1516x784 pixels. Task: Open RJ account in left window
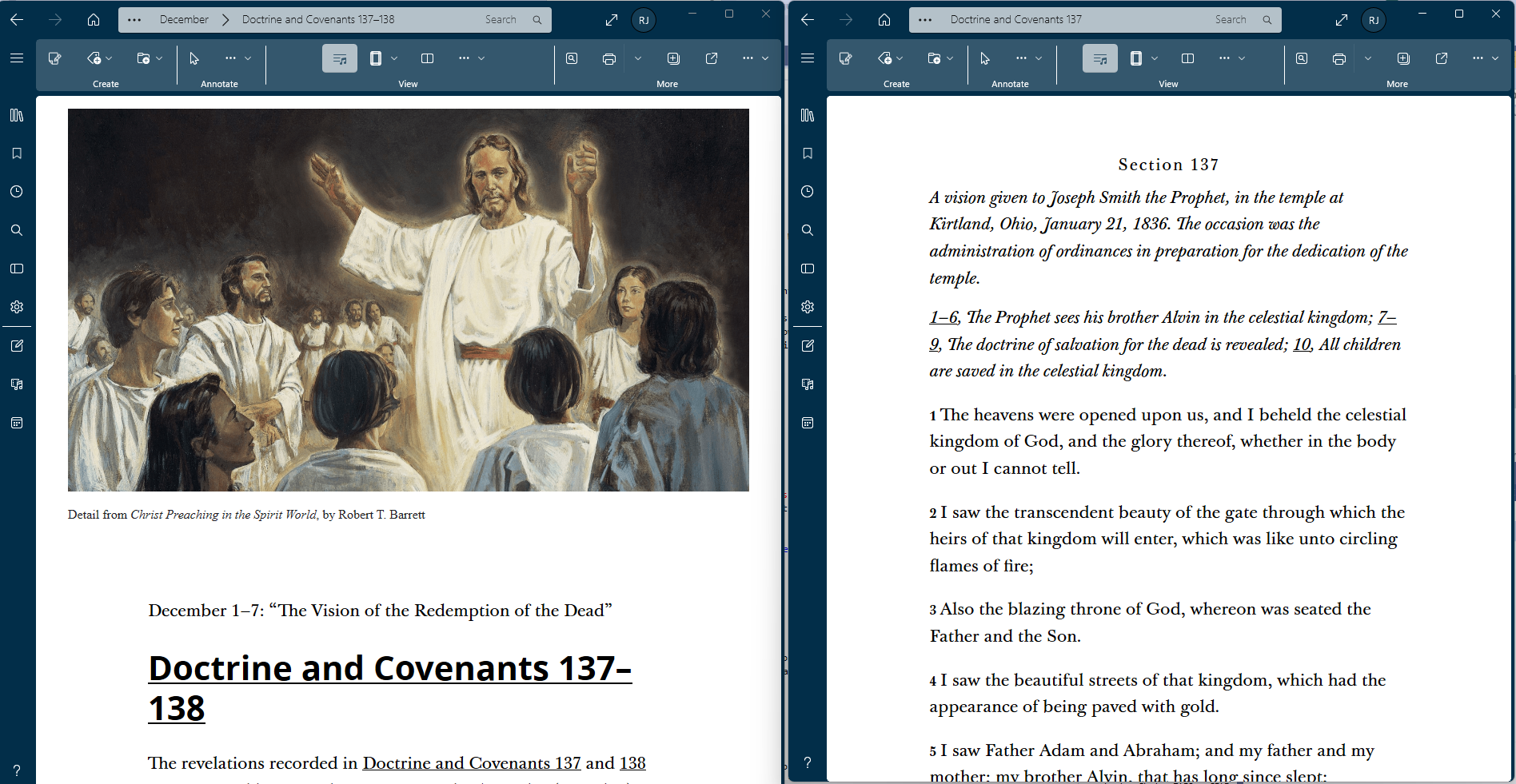pos(644,20)
